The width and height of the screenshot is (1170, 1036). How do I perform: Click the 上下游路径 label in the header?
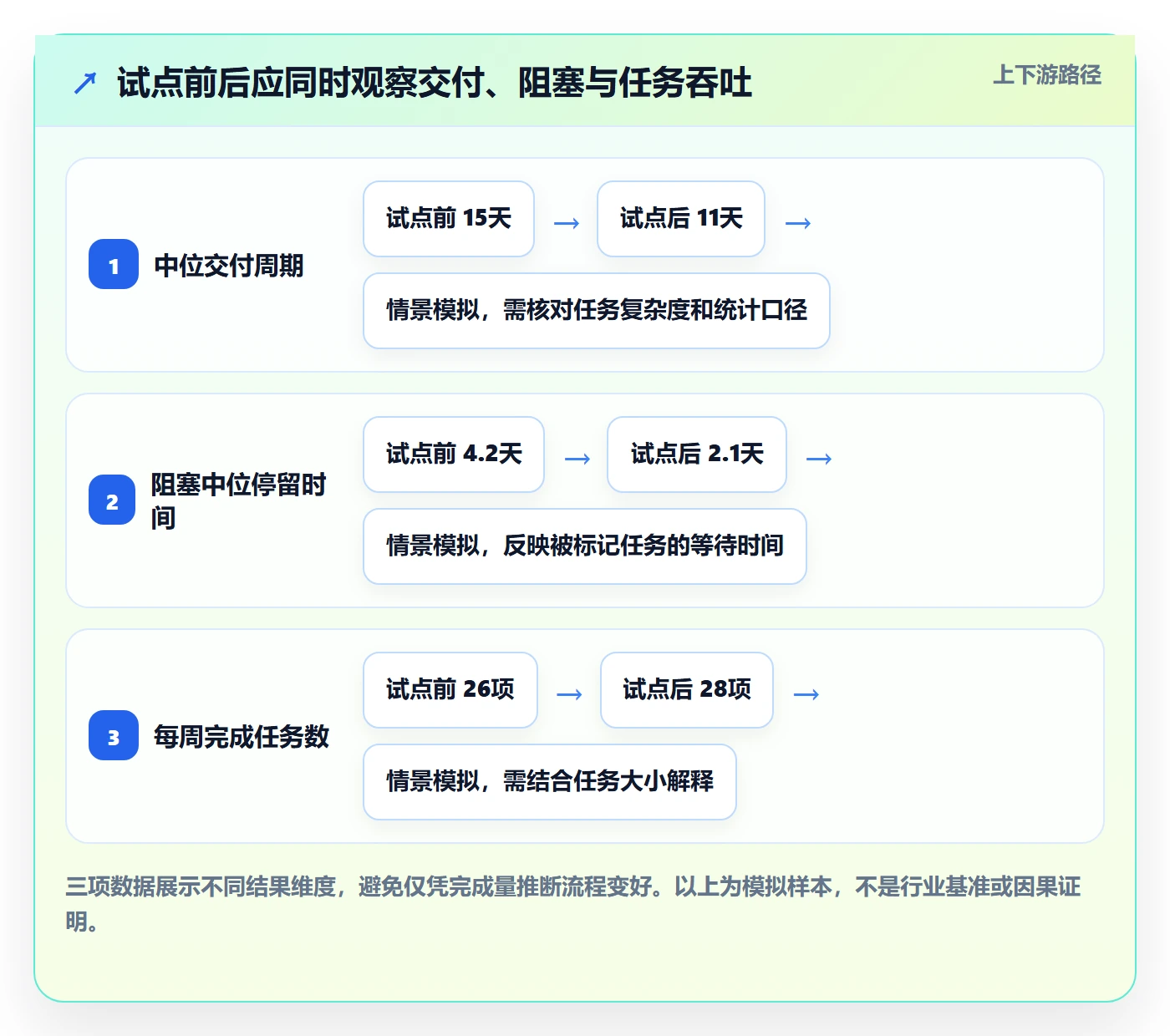pos(1046,74)
